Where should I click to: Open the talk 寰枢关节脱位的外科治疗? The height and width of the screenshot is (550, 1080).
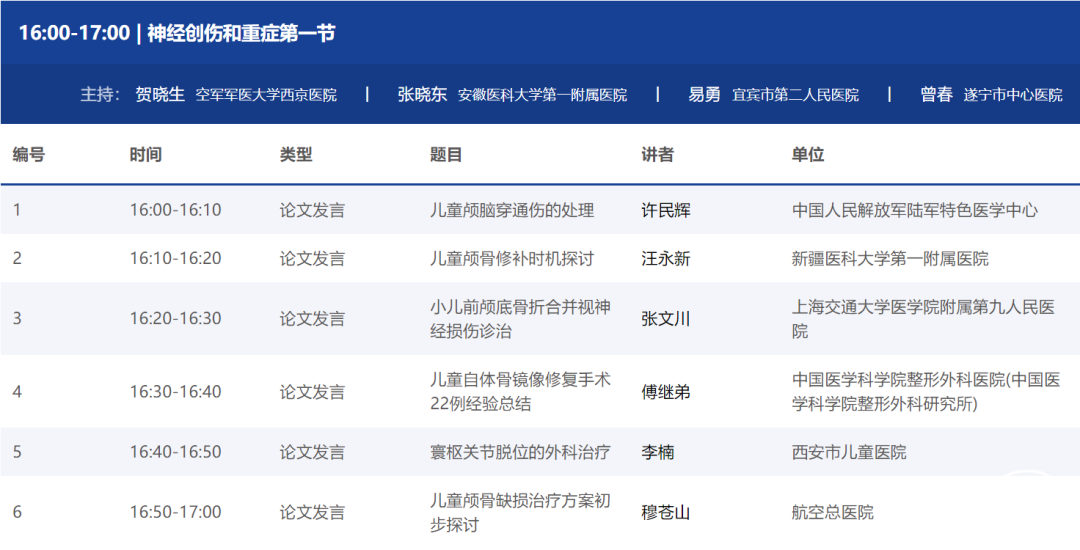click(518, 452)
